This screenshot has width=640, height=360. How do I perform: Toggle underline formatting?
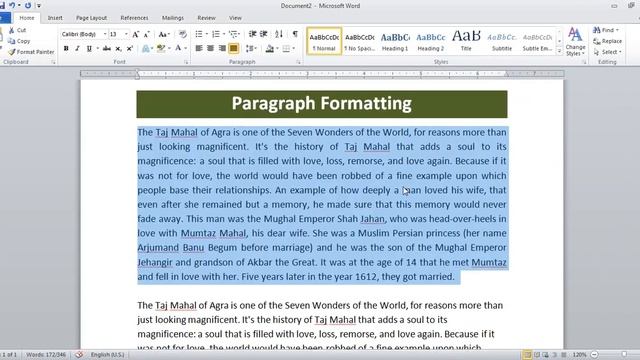[89, 49]
